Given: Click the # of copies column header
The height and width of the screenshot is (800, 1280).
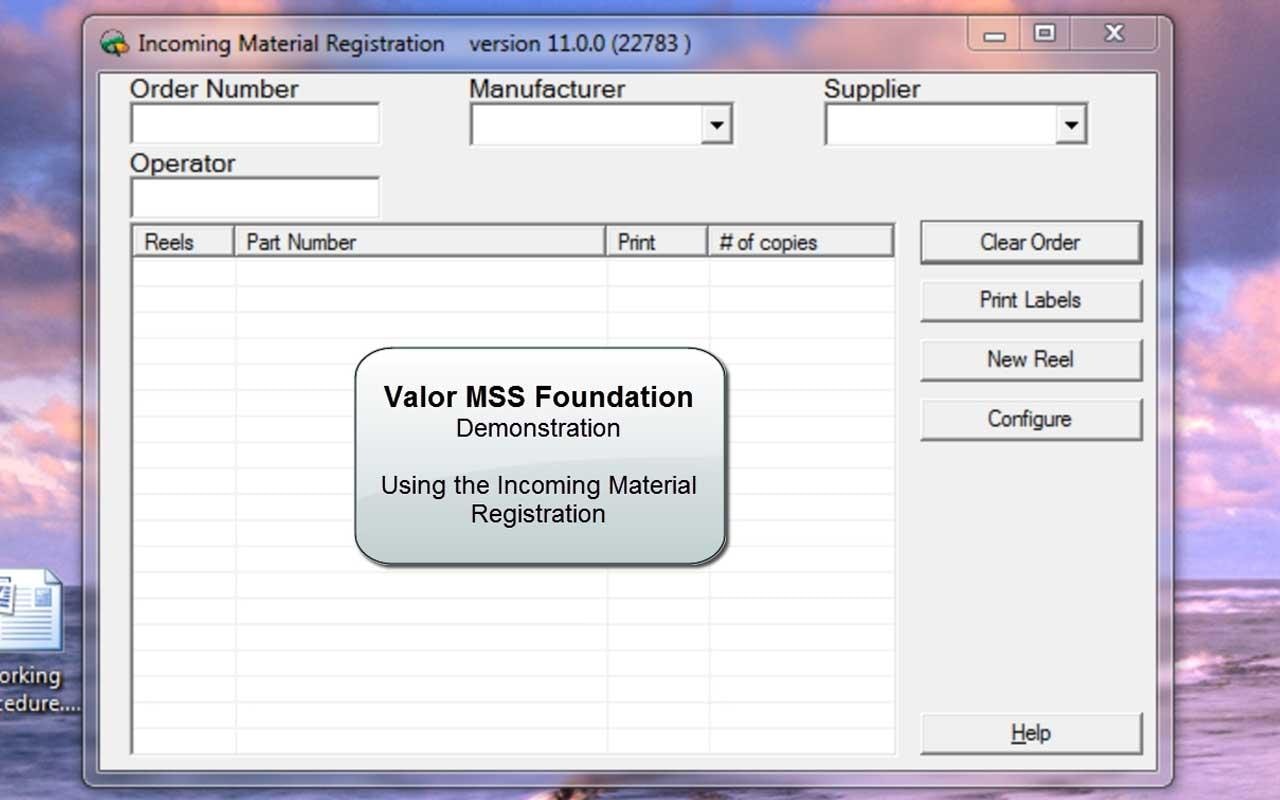Looking at the screenshot, I should (801, 242).
